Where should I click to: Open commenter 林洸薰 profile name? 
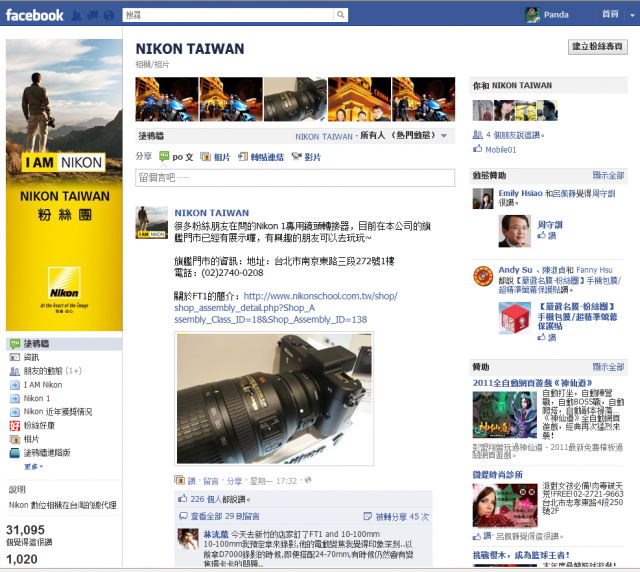click(x=216, y=534)
